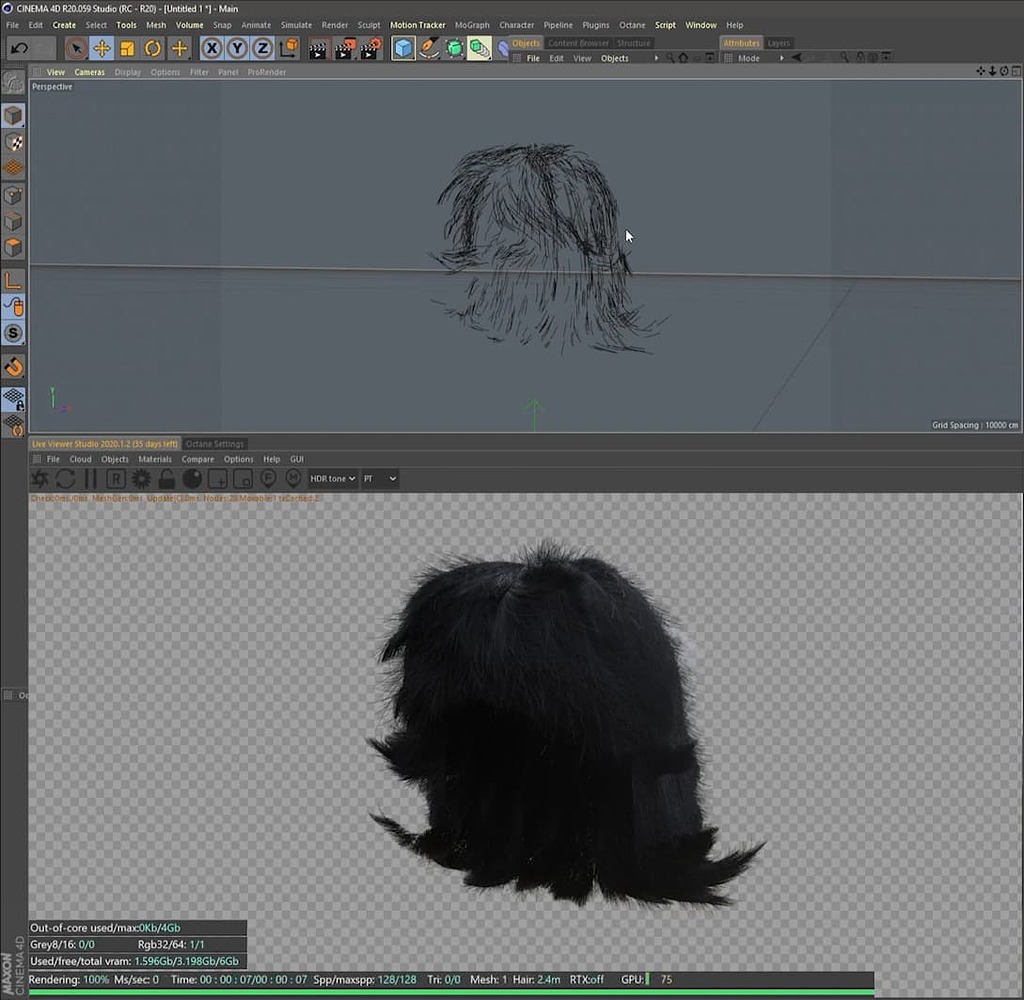This screenshot has height=1000, width=1024.
Task: Toggle the Y axis lock
Action: pyautogui.click(x=238, y=47)
